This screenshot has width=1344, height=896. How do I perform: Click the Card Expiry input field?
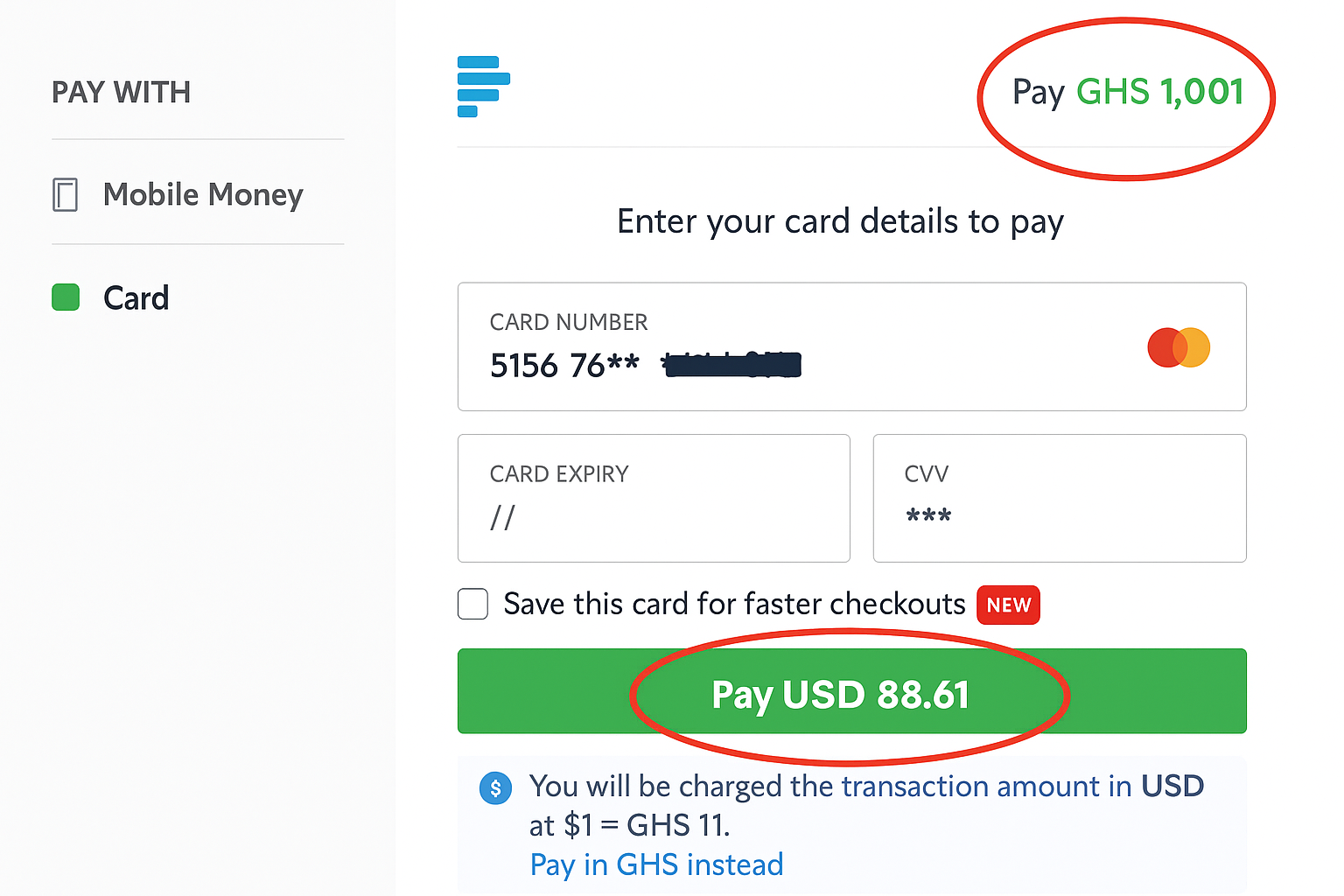pos(653,499)
